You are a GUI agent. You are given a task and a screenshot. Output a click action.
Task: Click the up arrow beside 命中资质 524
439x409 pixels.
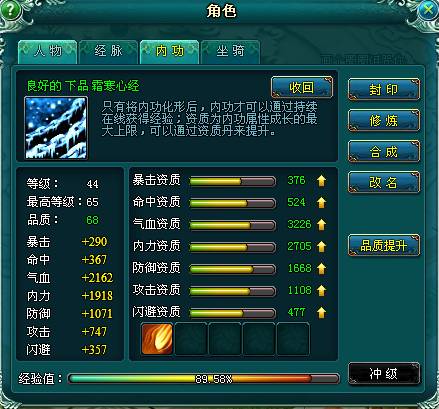(321, 203)
